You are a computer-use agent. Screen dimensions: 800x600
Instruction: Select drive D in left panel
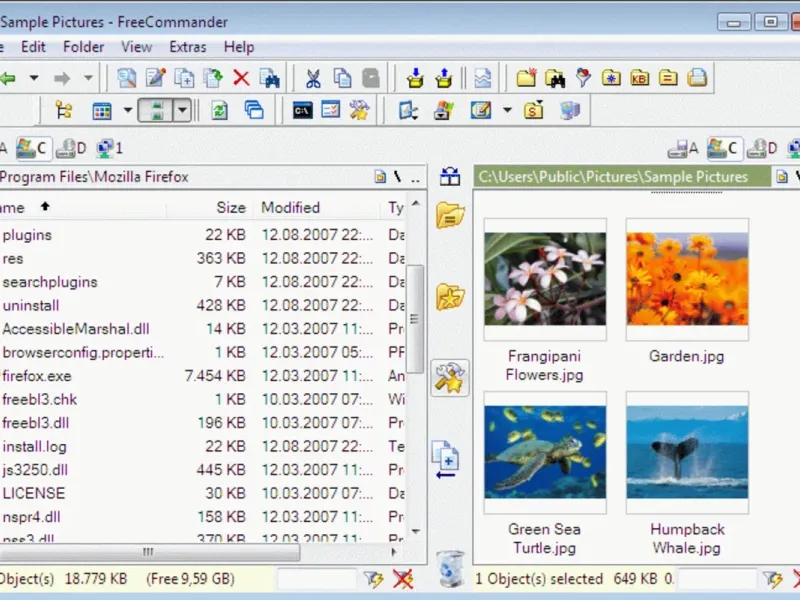[71, 148]
